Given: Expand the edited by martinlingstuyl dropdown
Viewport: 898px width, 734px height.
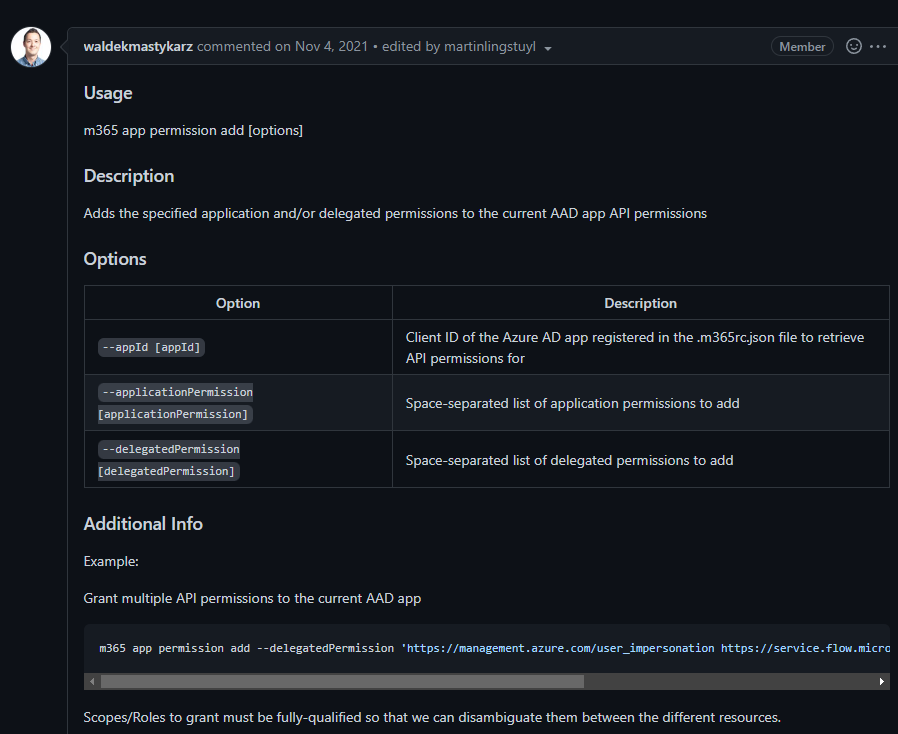Looking at the screenshot, I should (546, 47).
